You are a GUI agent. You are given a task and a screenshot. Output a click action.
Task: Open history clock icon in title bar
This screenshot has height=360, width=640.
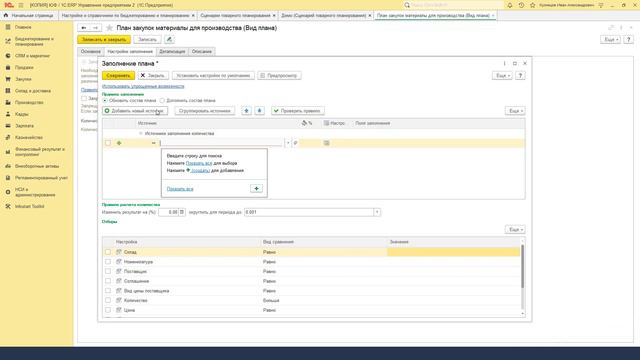pyautogui.click(x=521, y=5)
